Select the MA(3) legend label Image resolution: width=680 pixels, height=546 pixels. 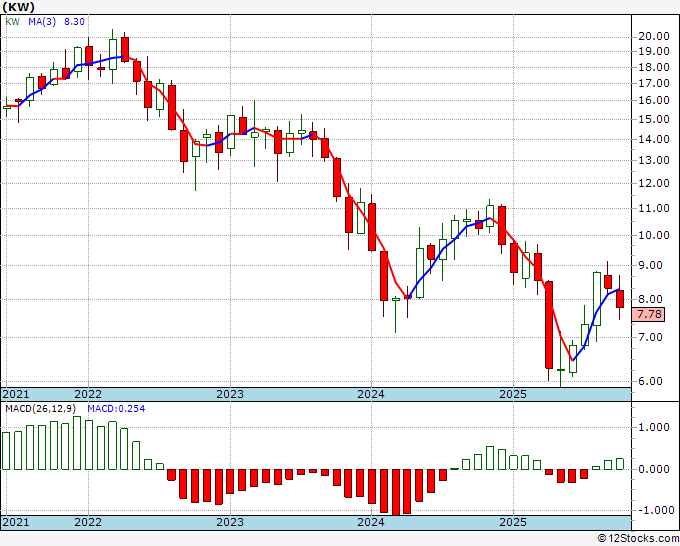pos(41,22)
